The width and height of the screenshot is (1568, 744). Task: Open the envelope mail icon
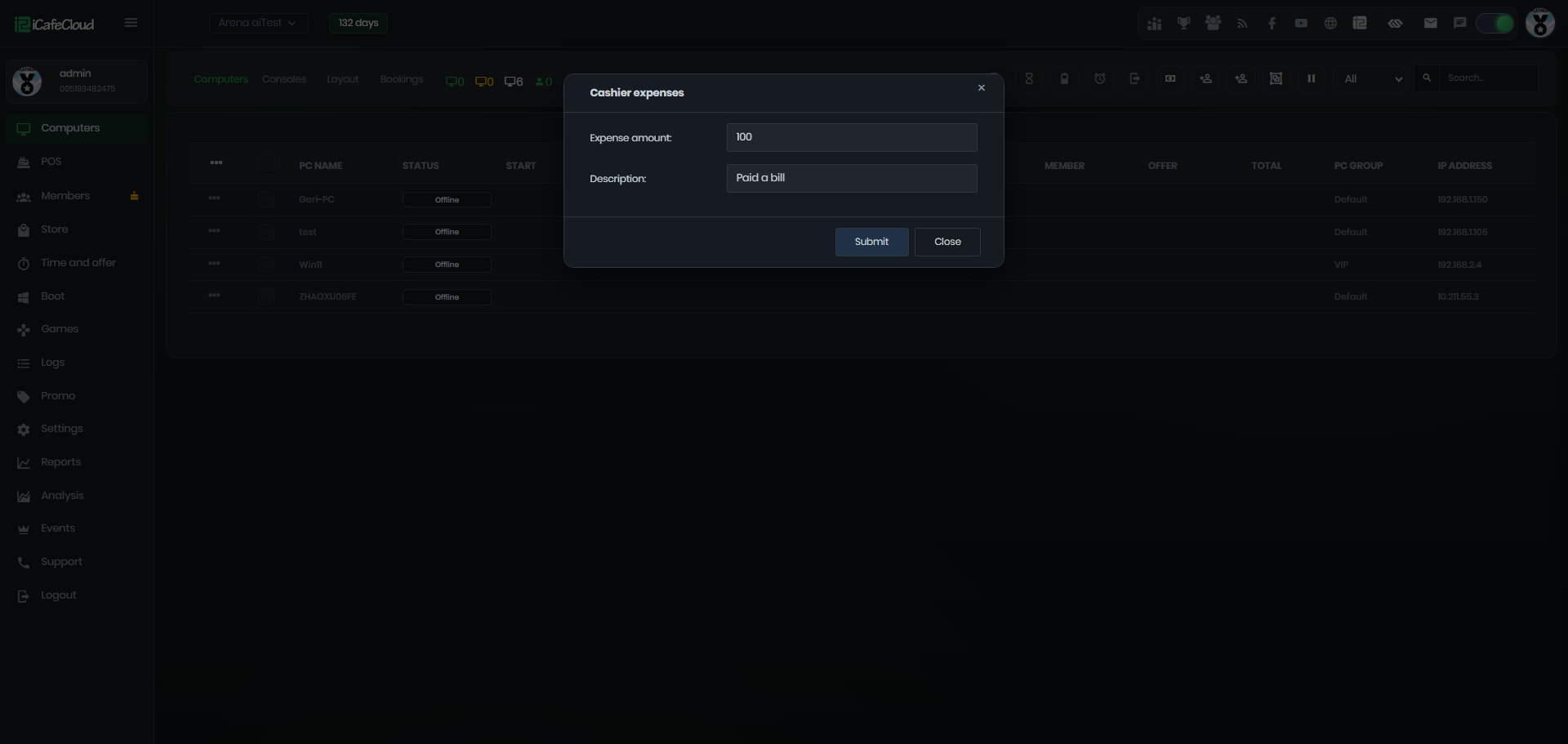pos(1430,24)
